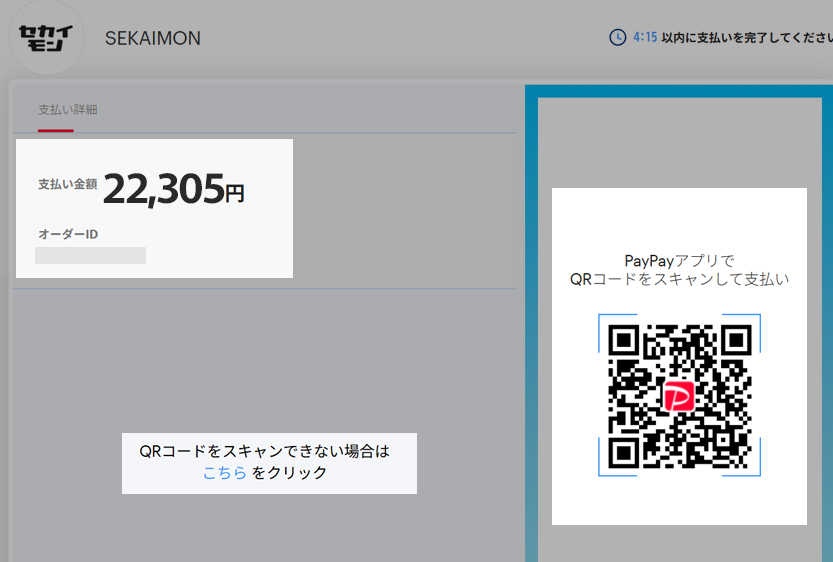Click the redacted order ID value field
833x562 pixels.
[91, 256]
